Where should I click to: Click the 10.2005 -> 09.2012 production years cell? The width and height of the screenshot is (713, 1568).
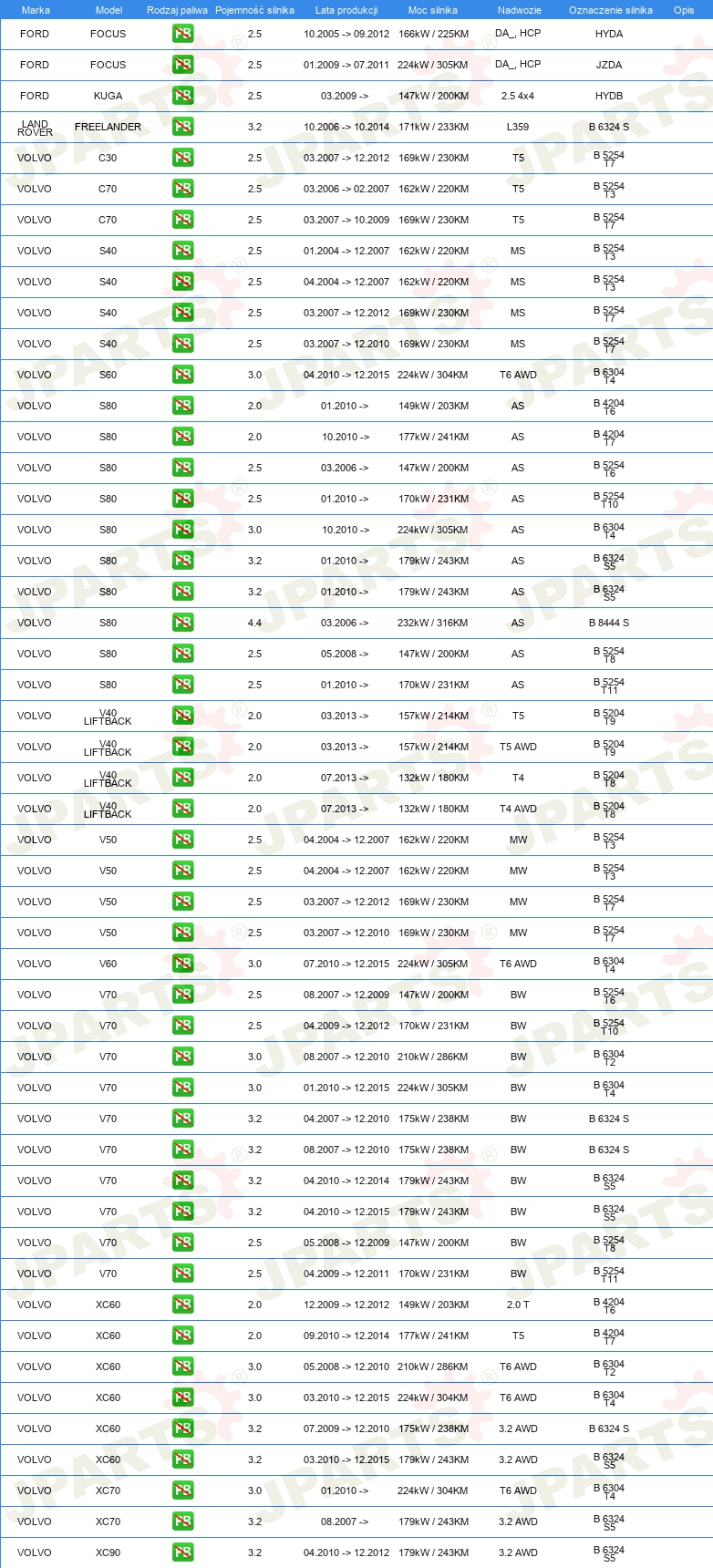pos(346,34)
